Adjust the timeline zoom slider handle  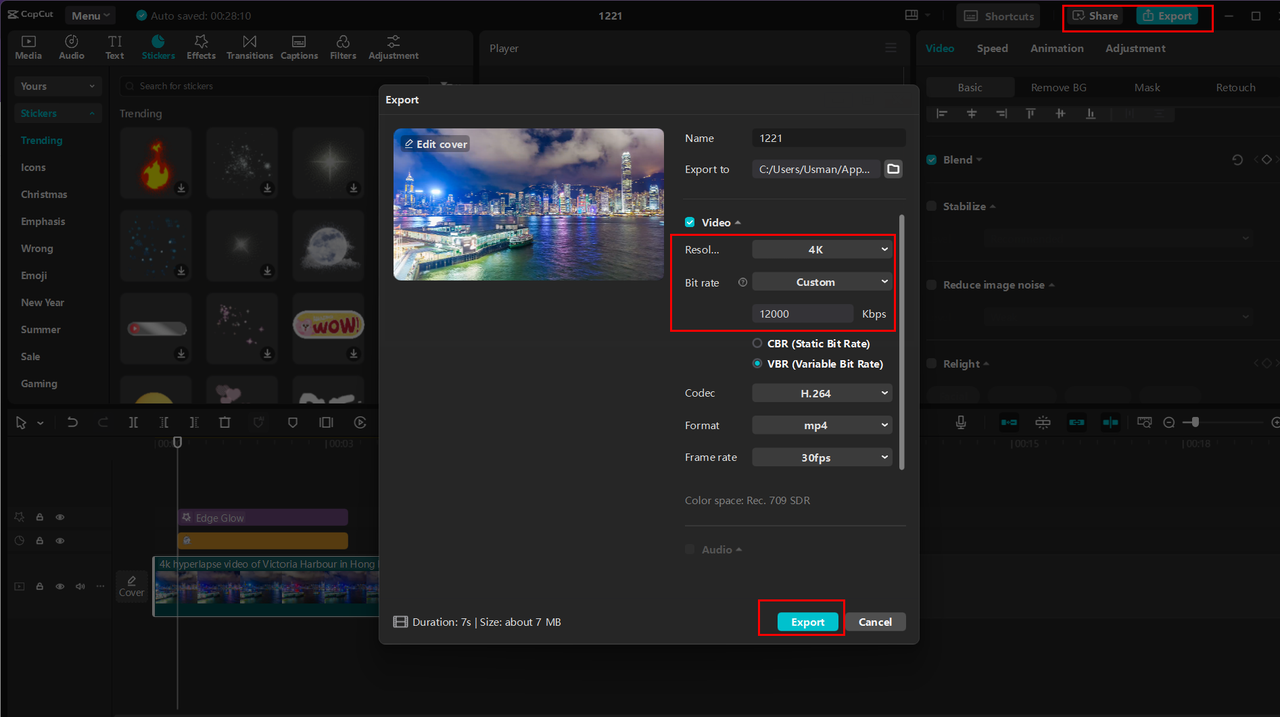click(x=1195, y=423)
